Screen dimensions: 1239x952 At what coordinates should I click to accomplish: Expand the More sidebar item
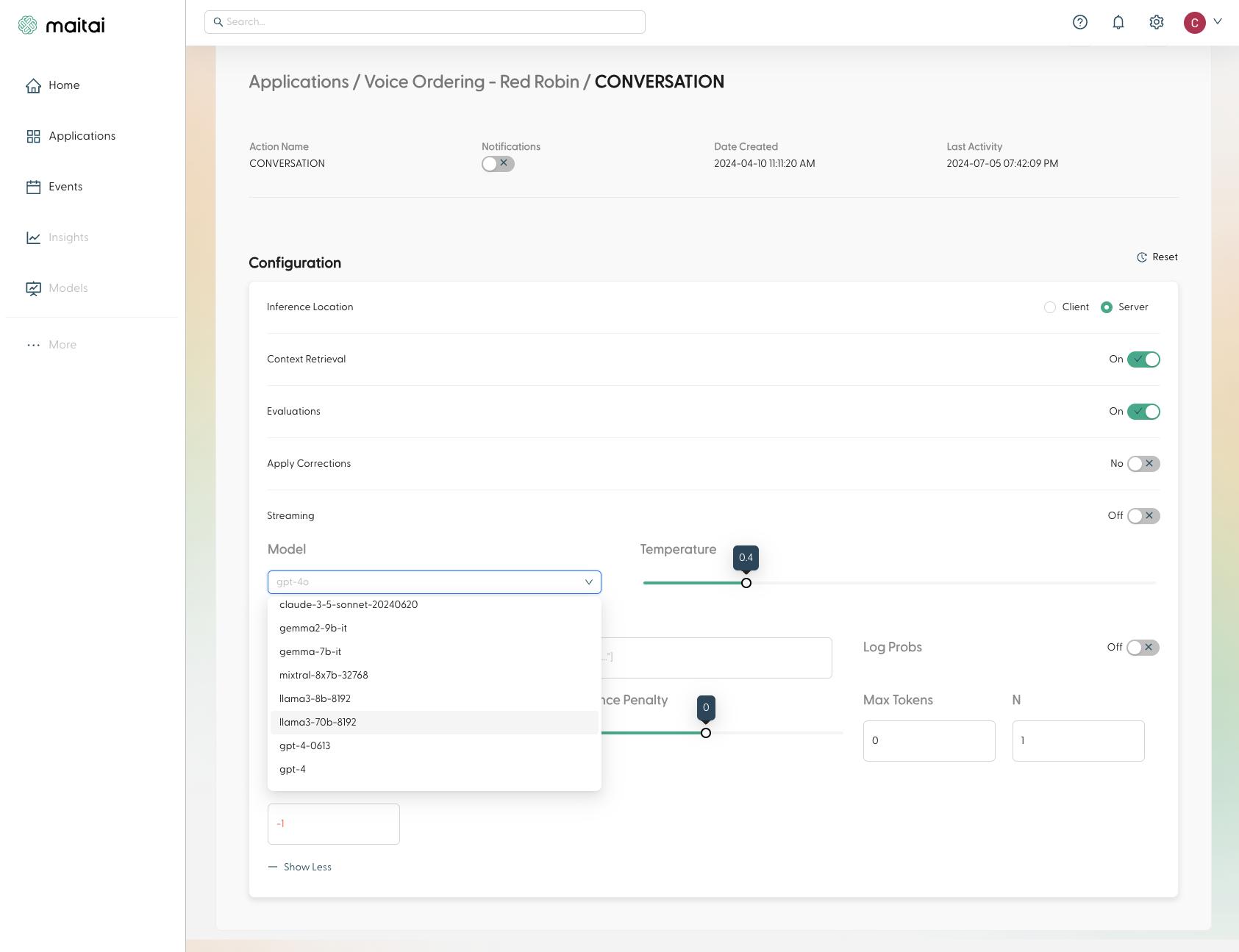pyautogui.click(x=62, y=345)
